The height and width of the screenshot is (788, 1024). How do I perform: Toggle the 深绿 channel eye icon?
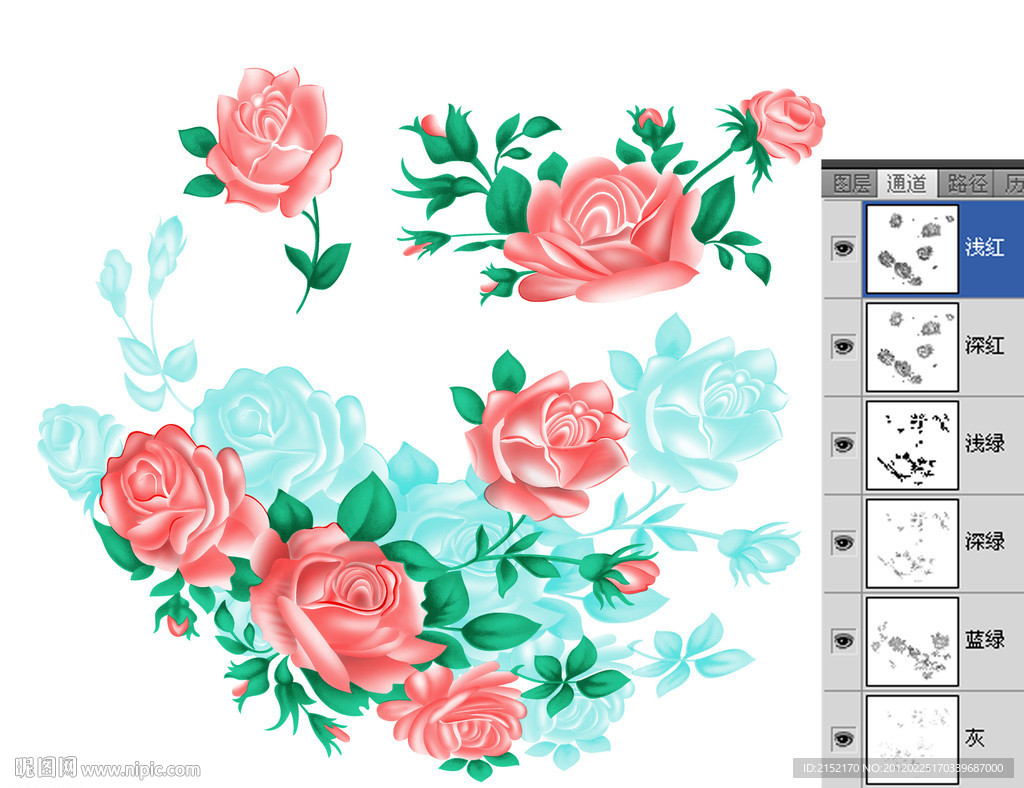tap(844, 542)
